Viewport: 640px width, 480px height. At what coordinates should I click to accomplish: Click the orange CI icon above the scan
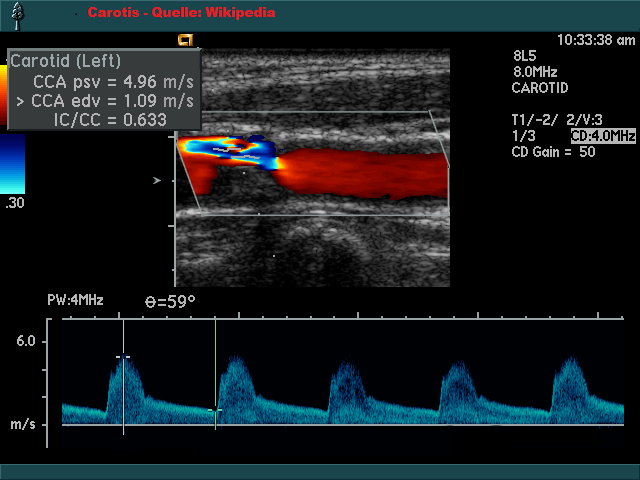185,40
